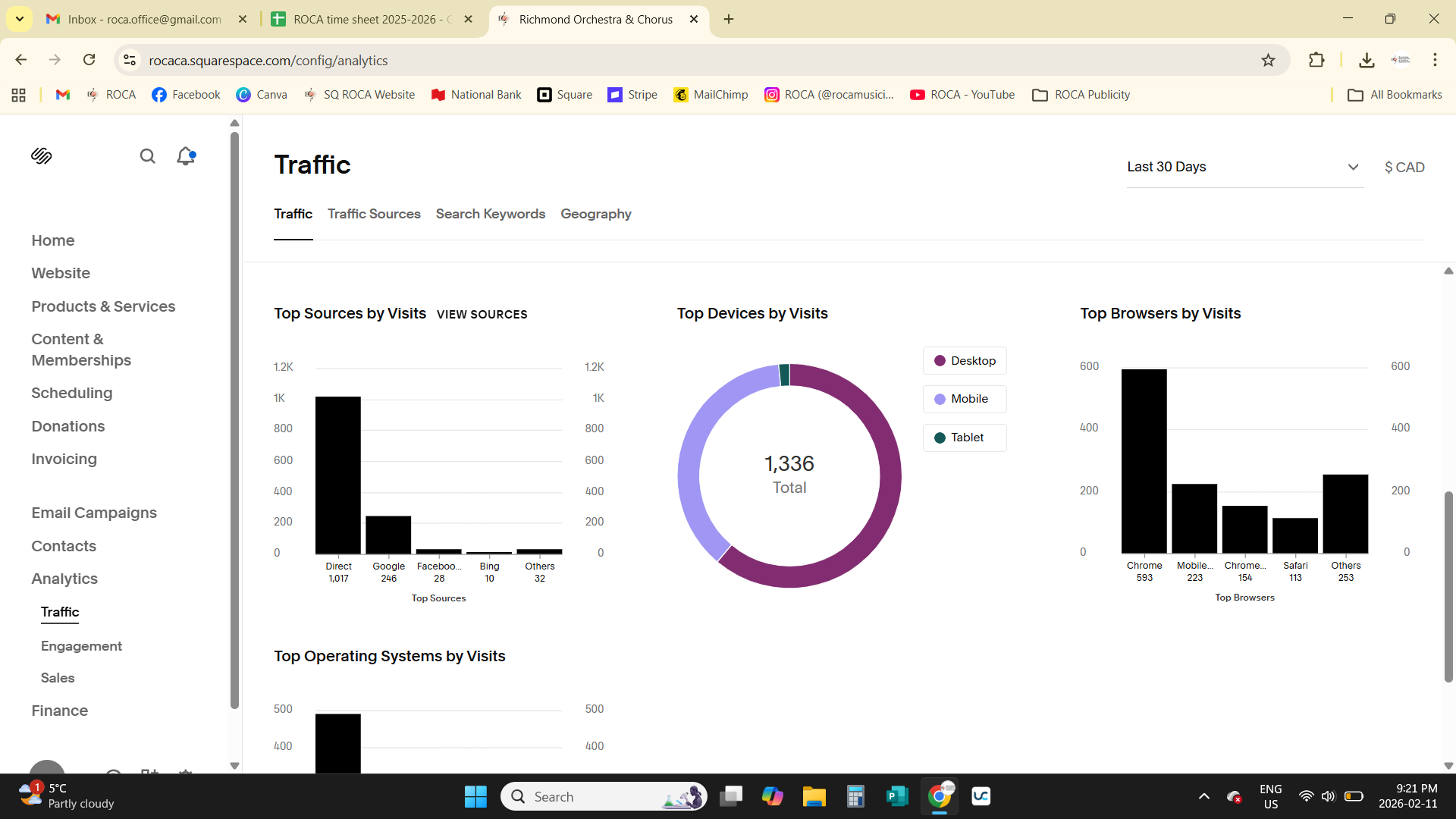Open the Chrome extensions puzzle icon

[x=1316, y=60]
